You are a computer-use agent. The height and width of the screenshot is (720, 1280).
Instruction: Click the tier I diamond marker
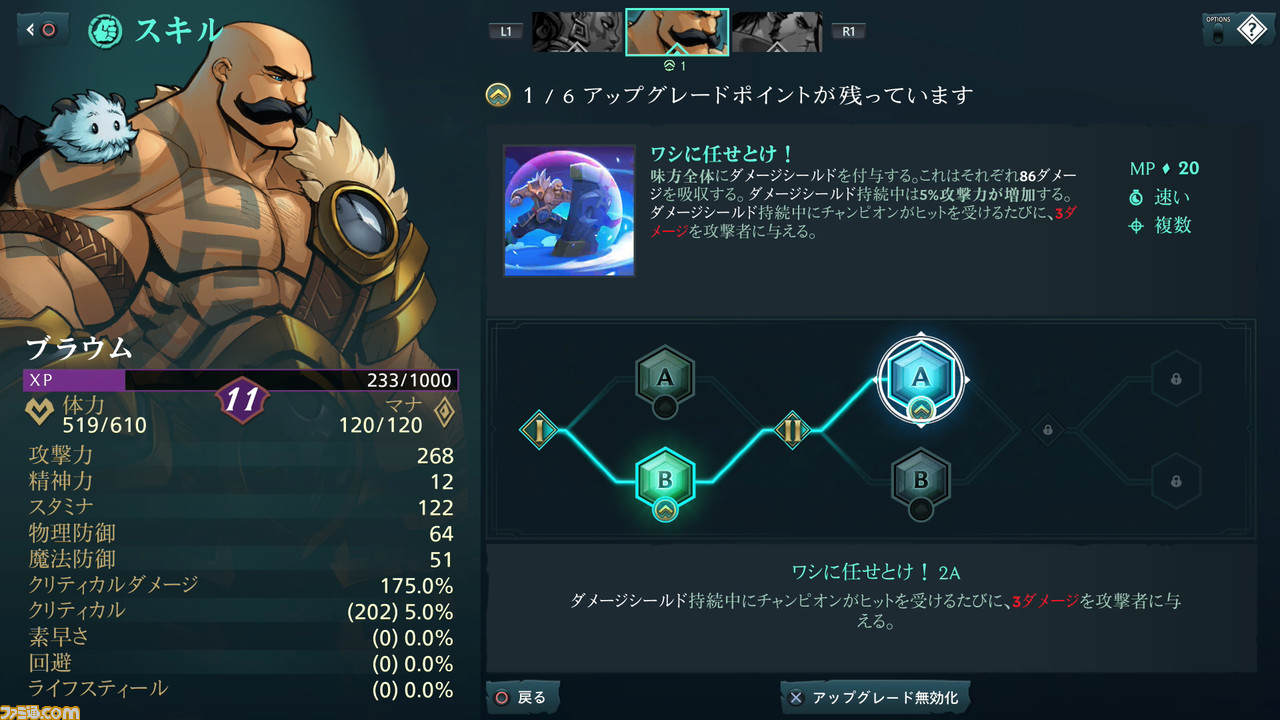click(539, 431)
